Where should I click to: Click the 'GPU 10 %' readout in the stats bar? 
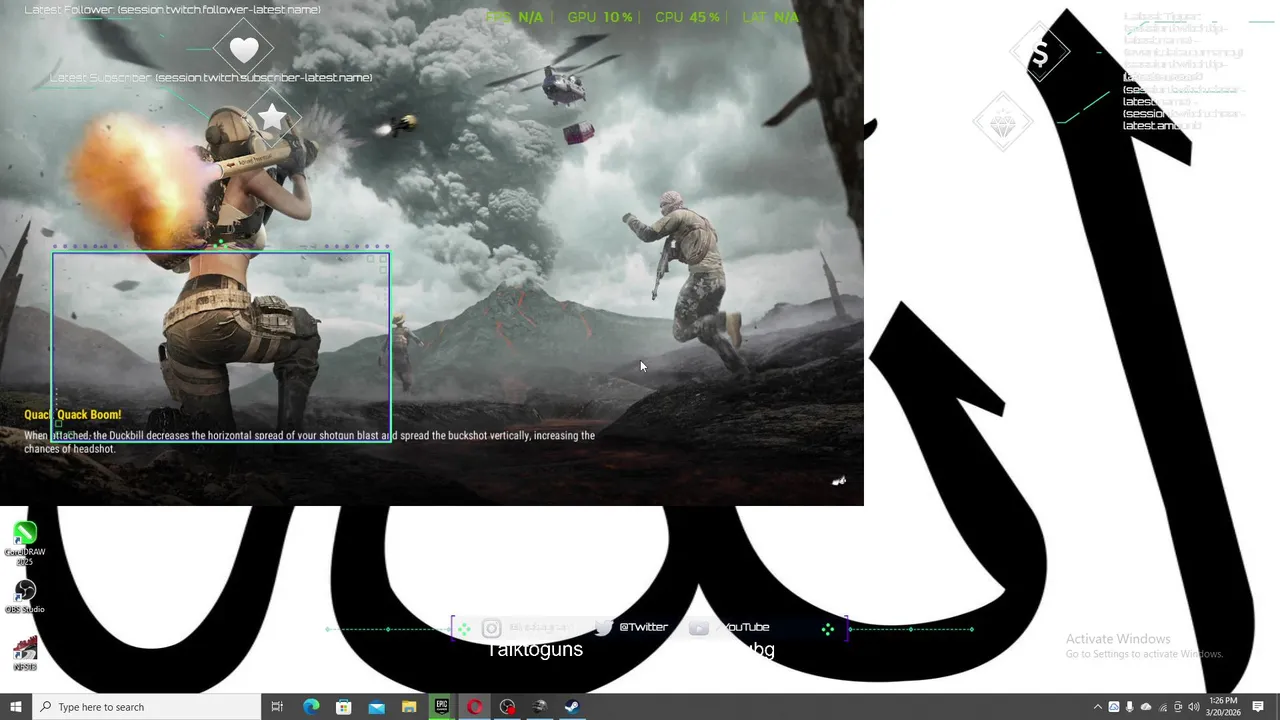click(600, 17)
